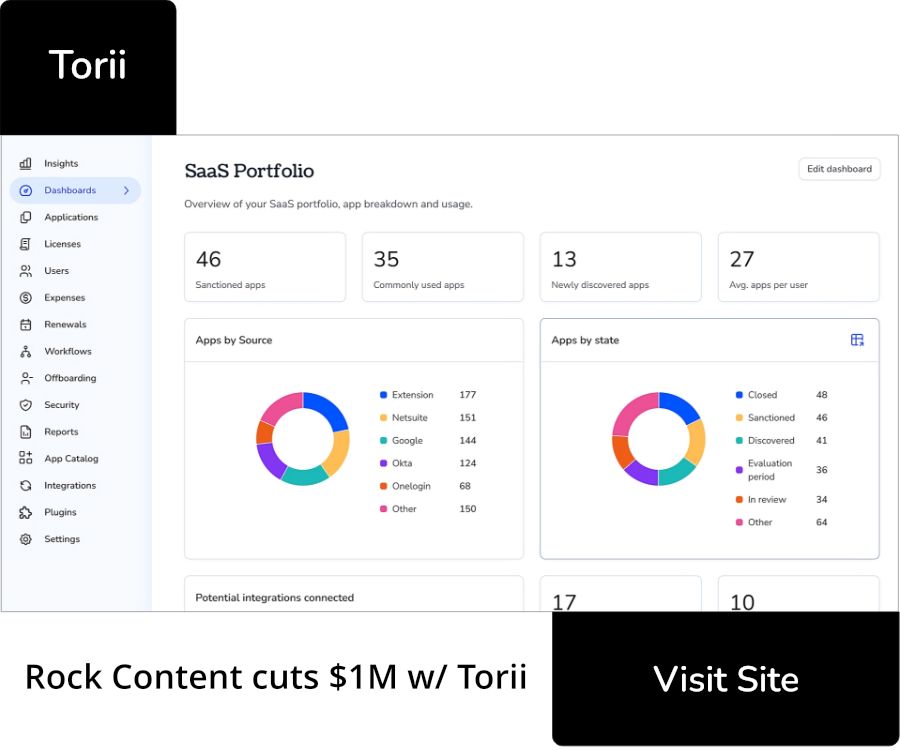Click the Settings gear icon

pyautogui.click(x=25, y=539)
